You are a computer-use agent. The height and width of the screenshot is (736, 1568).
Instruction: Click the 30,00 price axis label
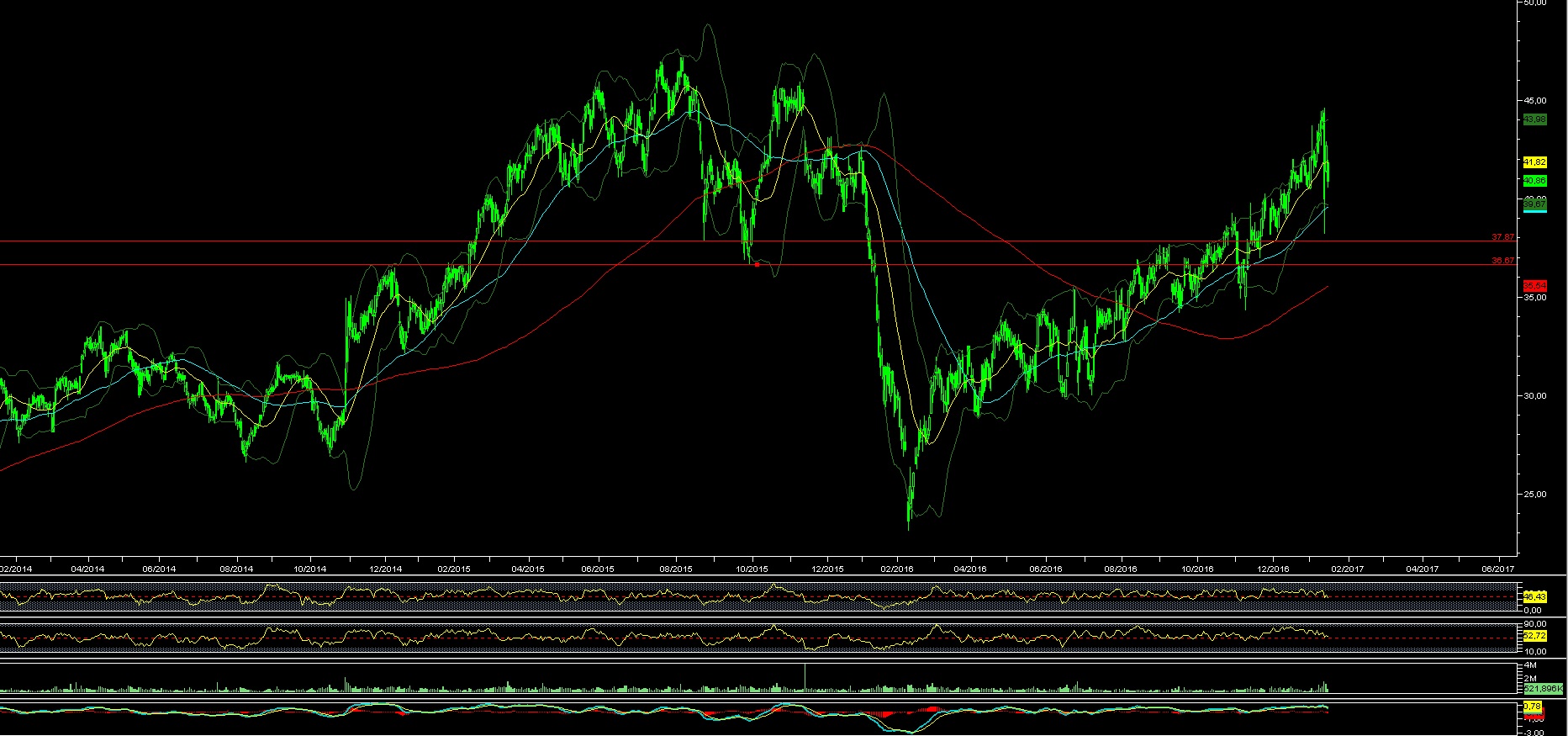[1534, 395]
